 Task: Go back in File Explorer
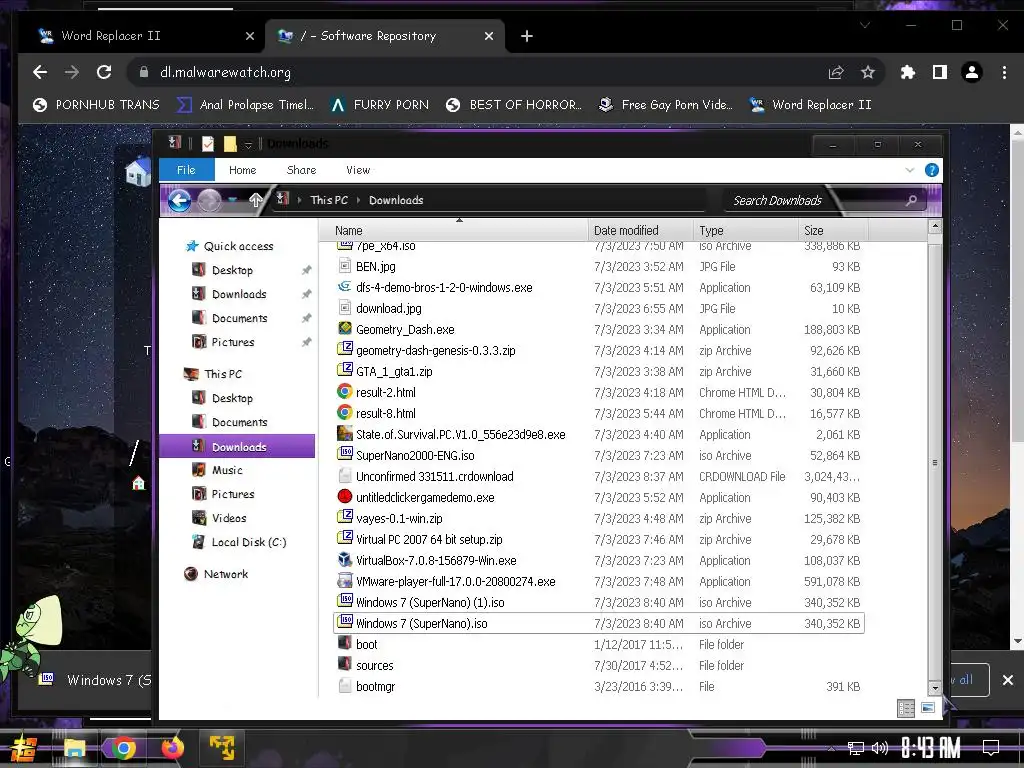[x=180, y=200]
